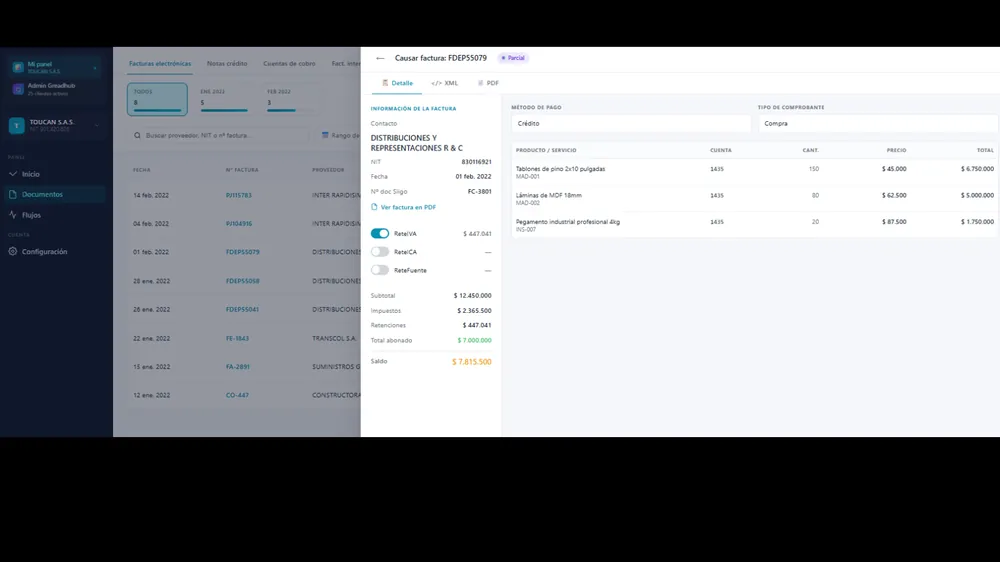Select the FEB 2022 filter card
Screen dimensions: 1000x562
pos(290,100)
